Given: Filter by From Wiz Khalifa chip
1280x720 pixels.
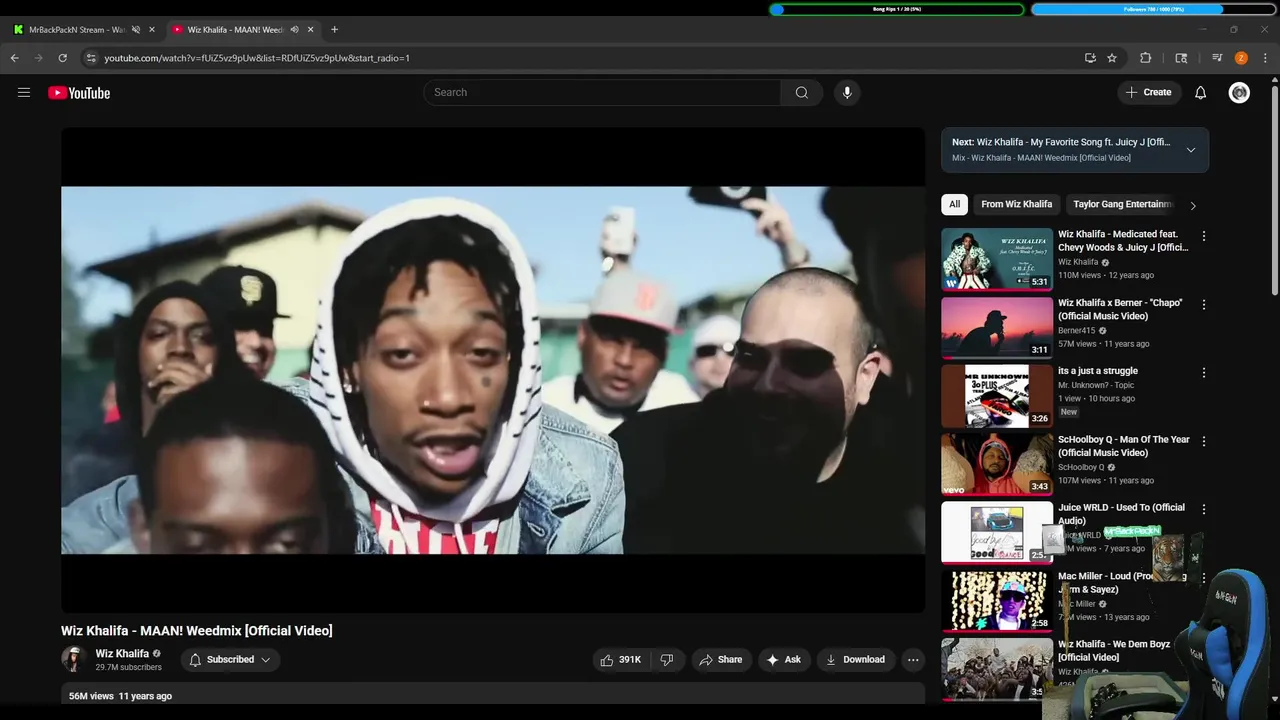Looking at the screenshot, I should pos(1016,204).
